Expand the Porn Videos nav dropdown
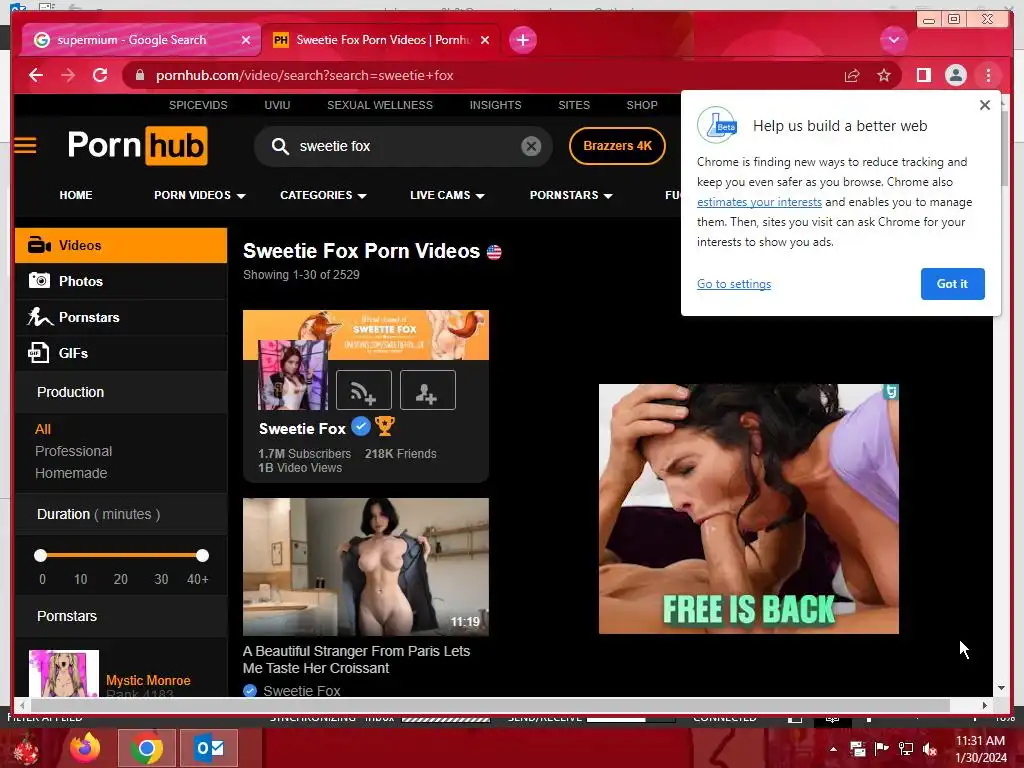The height and width of the screenshot is (768, 1024). pos(199,195)
